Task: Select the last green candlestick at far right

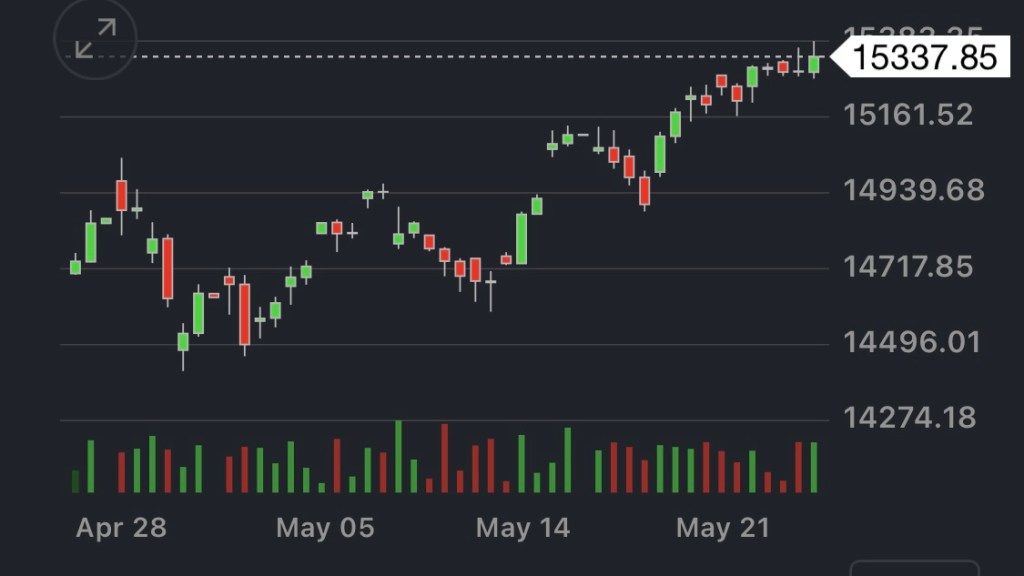Action: click(x=814, y=64)
